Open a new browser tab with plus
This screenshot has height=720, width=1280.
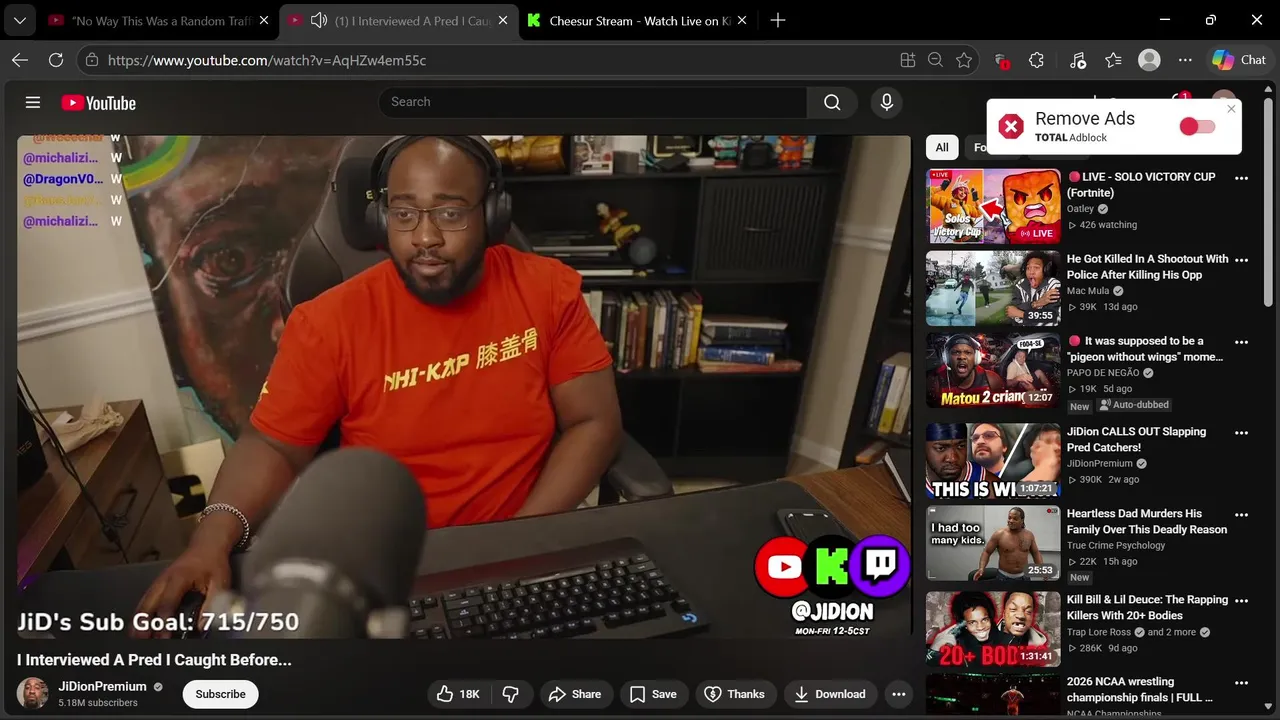point(778,20)
